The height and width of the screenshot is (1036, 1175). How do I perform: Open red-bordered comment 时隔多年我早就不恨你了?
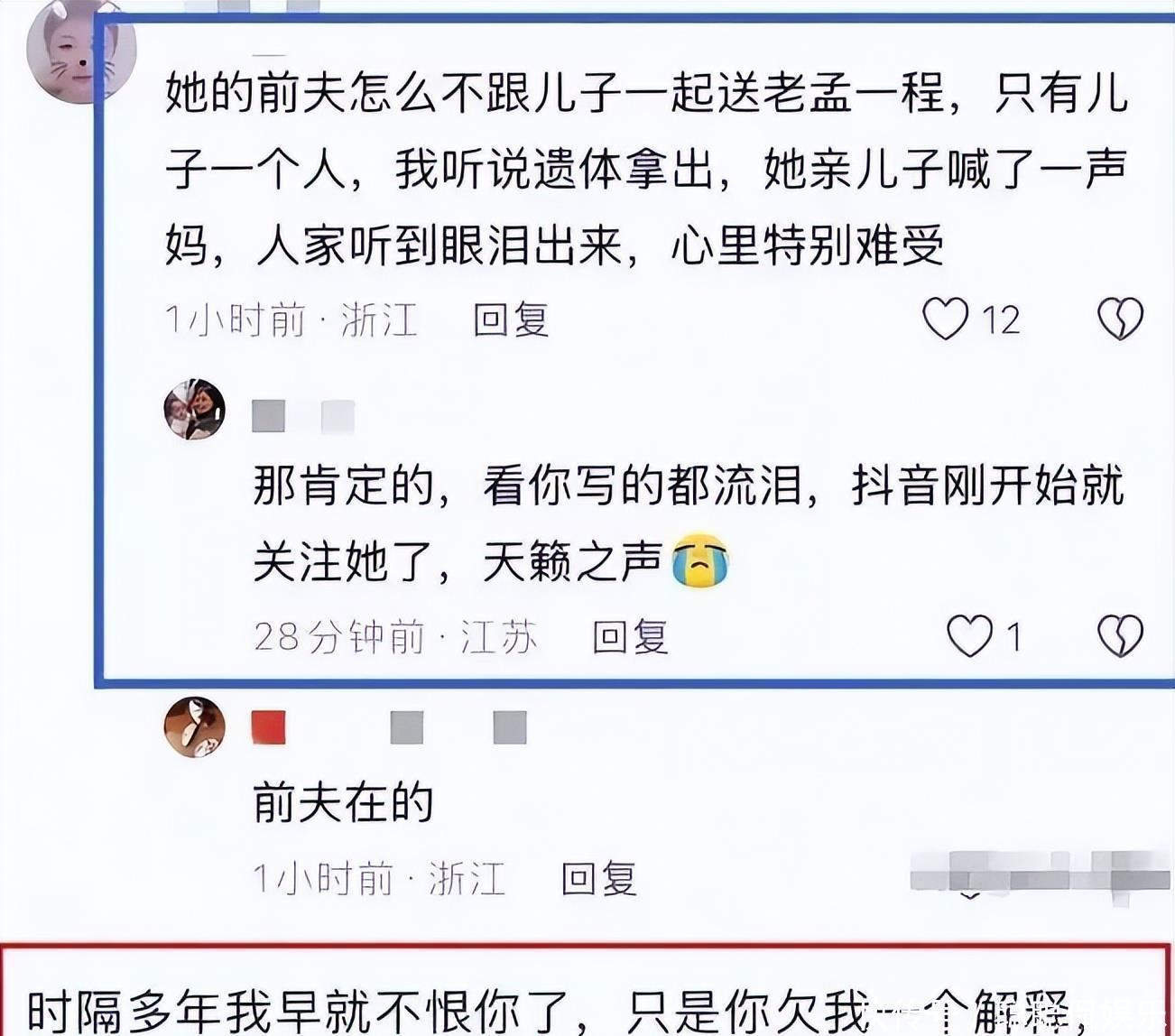(585, 991)
